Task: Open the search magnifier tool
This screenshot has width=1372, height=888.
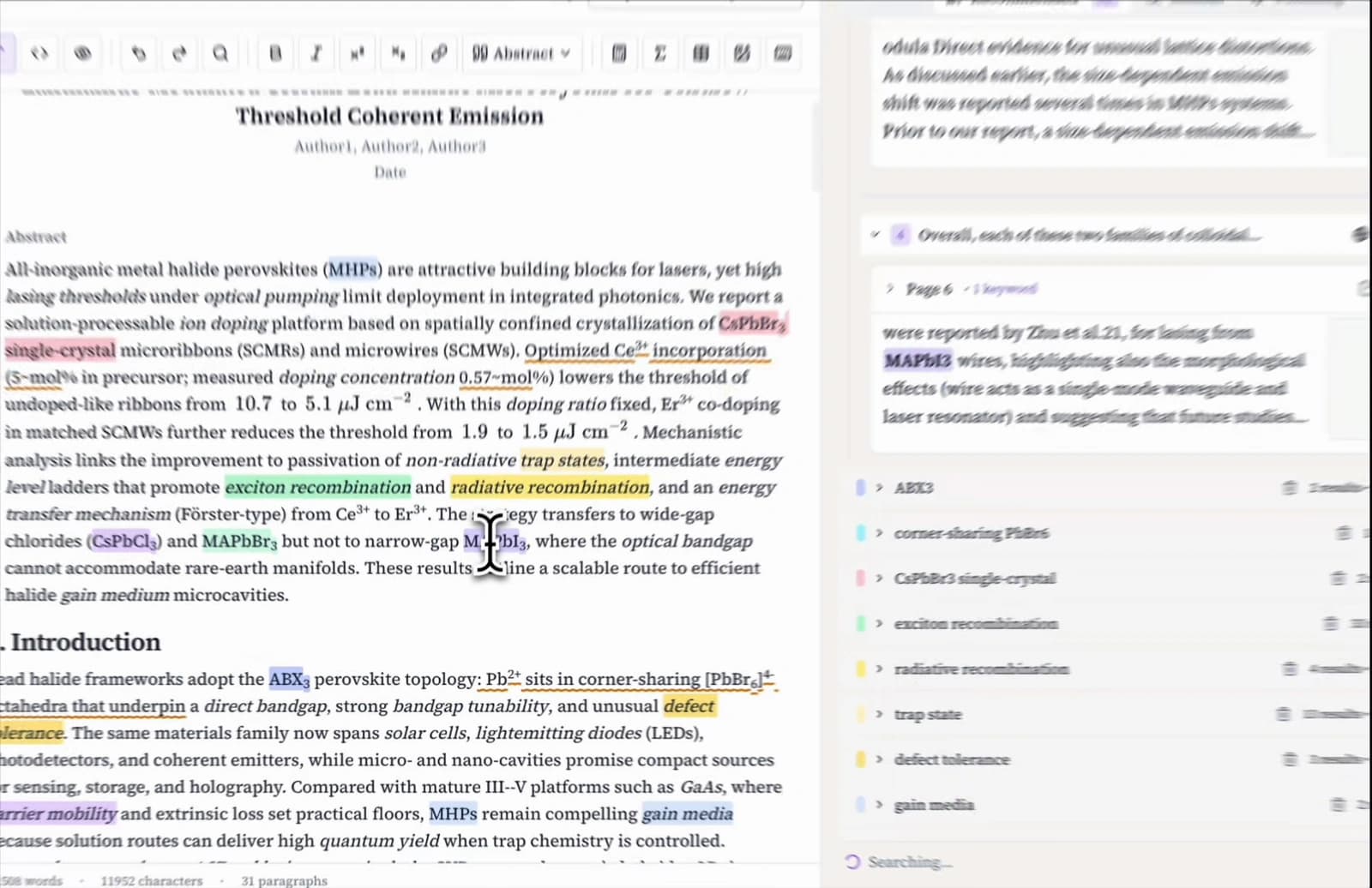Action: (220, 53)
